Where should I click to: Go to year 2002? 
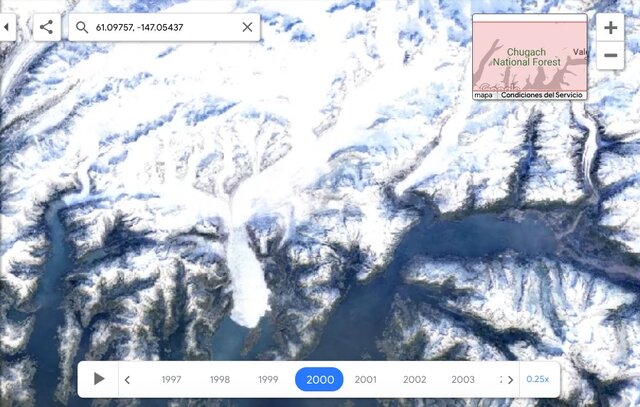[x=414, y=380]
